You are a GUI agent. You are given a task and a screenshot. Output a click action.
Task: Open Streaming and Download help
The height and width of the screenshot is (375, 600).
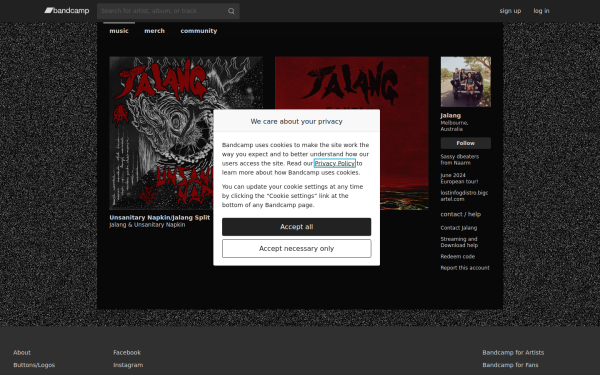459,242
